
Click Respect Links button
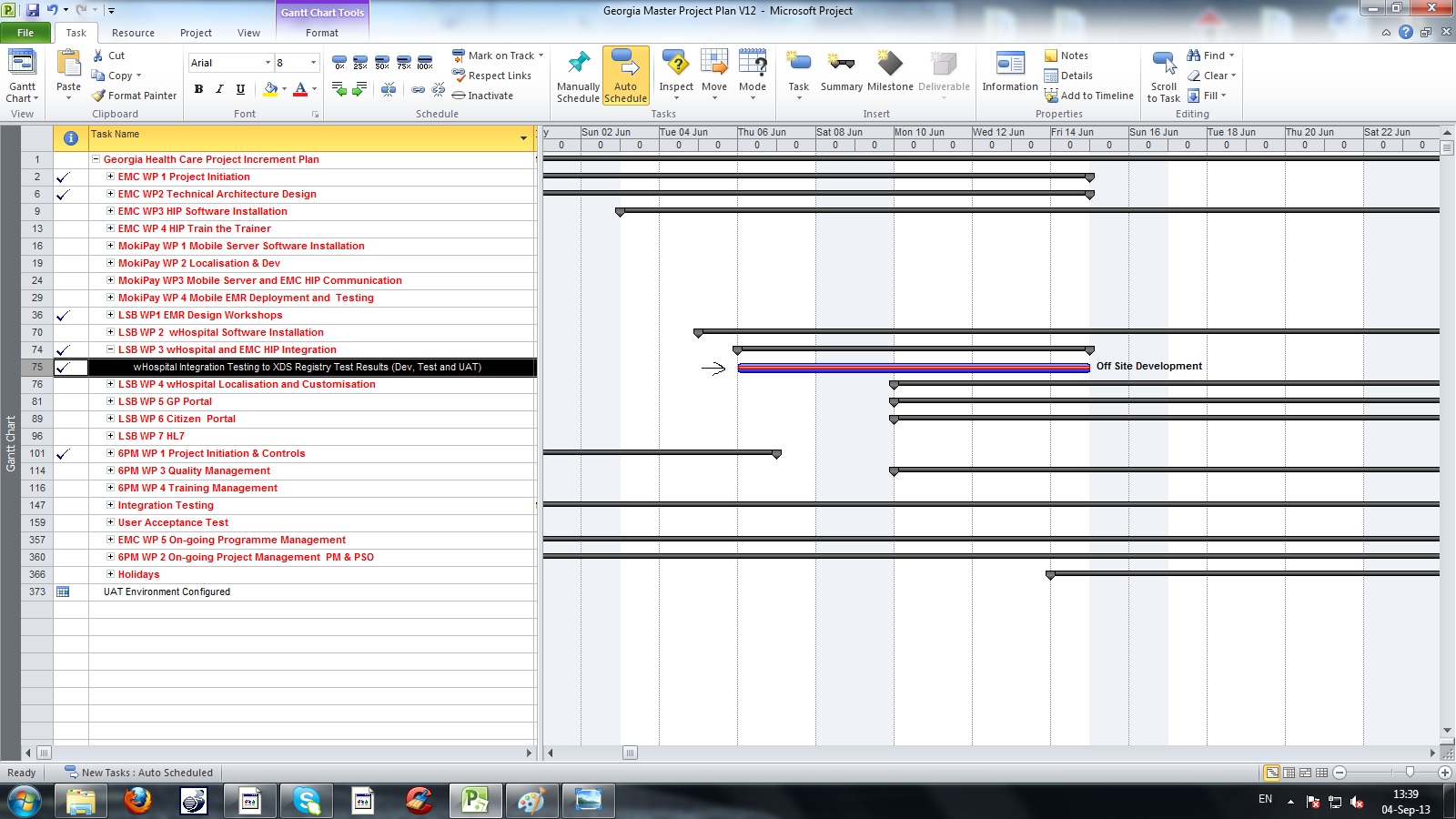click(491, 76)
